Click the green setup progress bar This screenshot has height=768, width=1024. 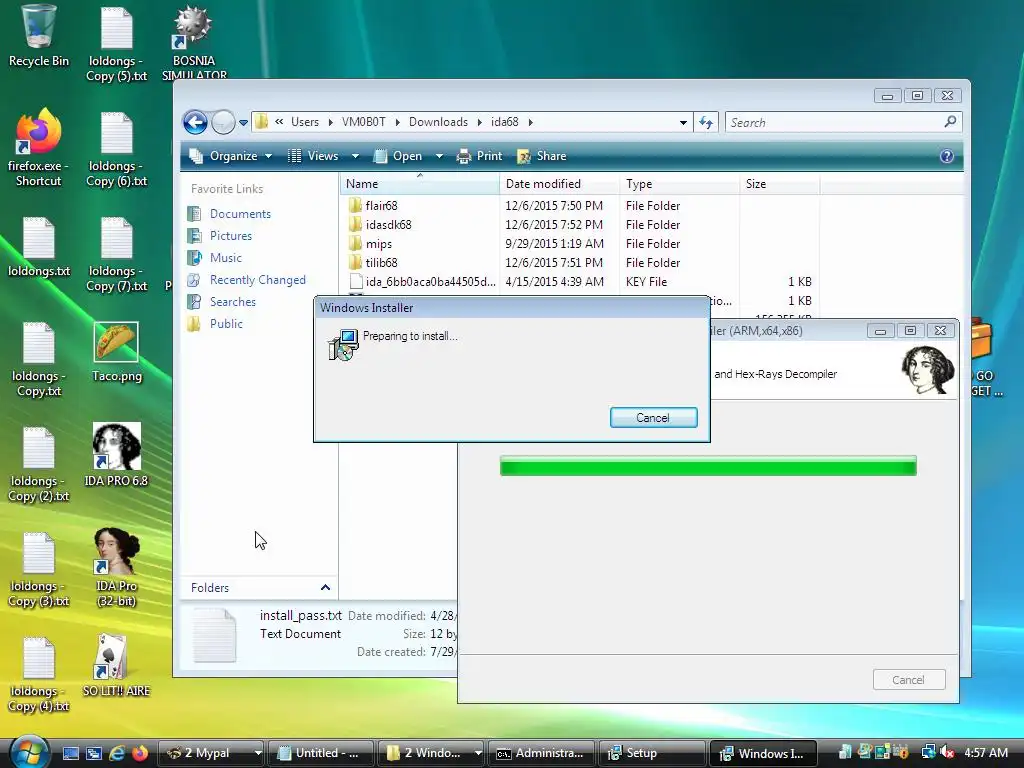point(708,466)
